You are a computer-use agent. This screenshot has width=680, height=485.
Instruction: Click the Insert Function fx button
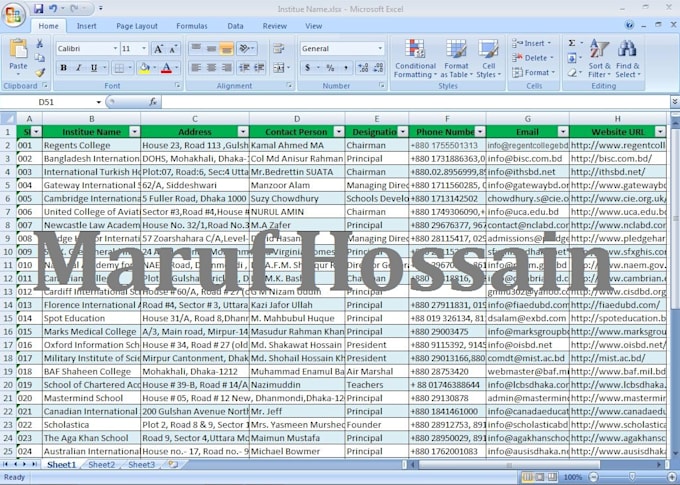[153, 102]
